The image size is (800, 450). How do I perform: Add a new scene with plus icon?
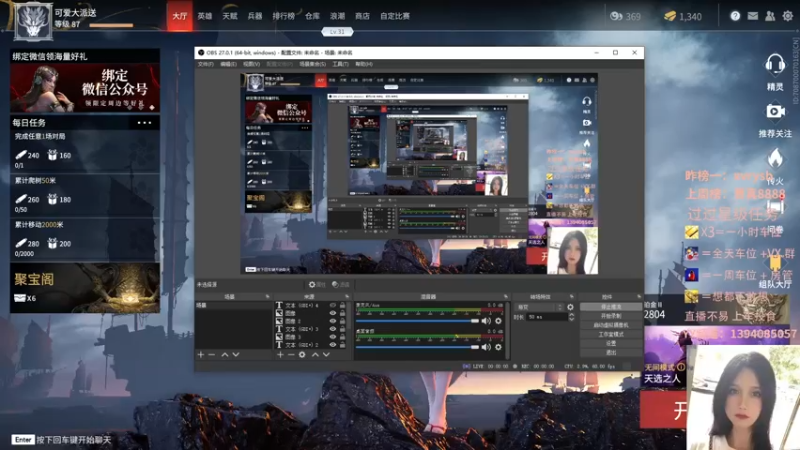point(201,355)
